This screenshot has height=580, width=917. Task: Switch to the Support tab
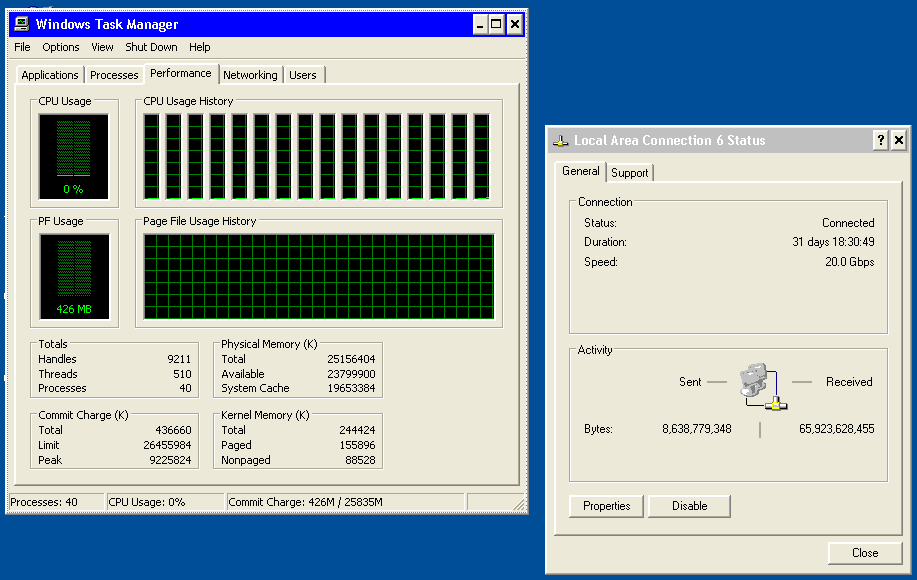630,173
